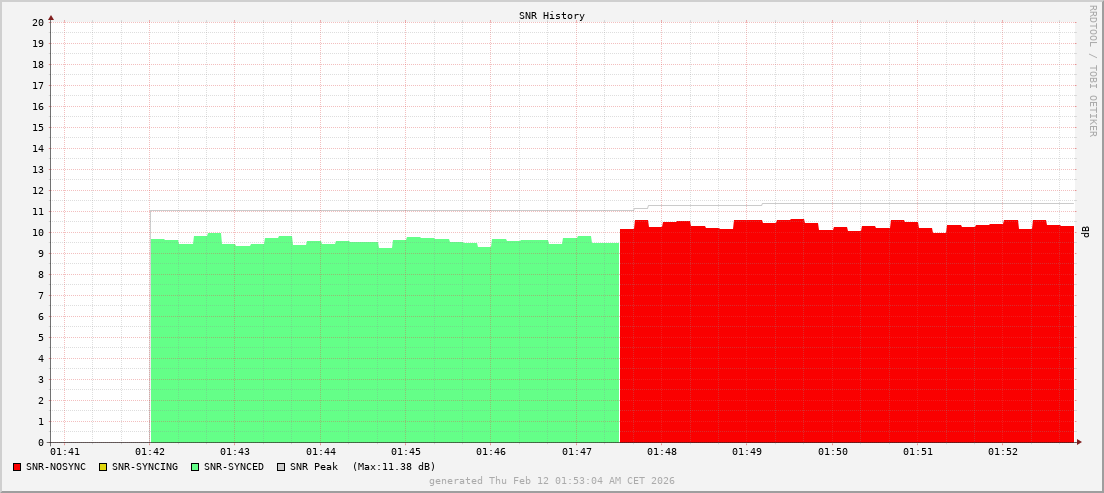The height and width of the screenshot is (493, 1104).
Task: Select the SNR-SYNCED legend label
Action: 234,467
